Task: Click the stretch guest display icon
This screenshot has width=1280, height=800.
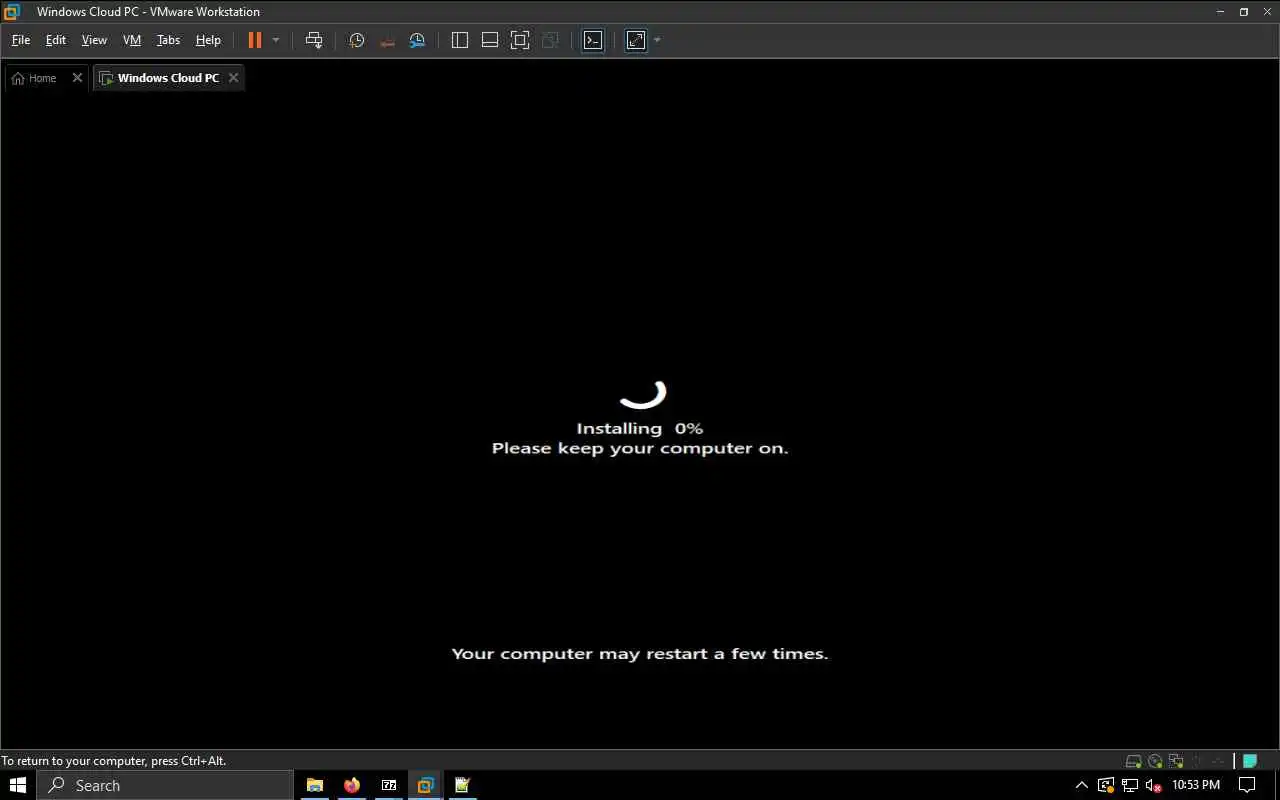Action: point(636,40)
